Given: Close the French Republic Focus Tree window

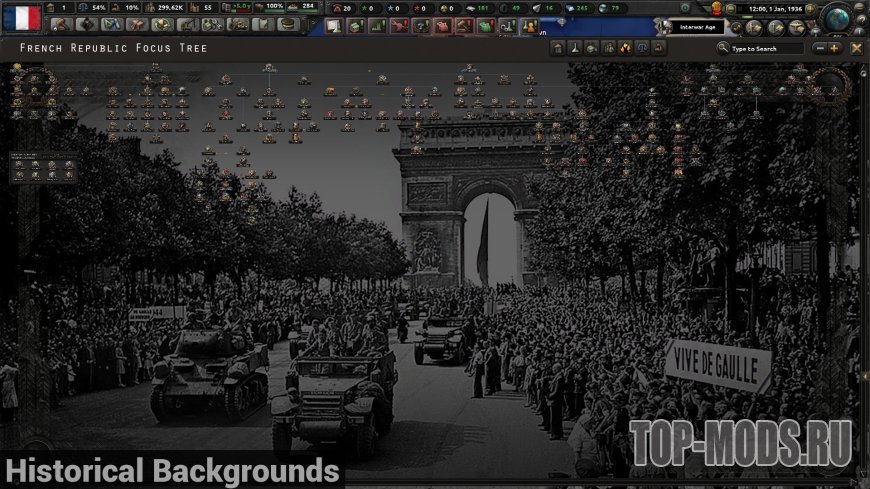Looking at the screenshot, I should [x=856, y=48].
